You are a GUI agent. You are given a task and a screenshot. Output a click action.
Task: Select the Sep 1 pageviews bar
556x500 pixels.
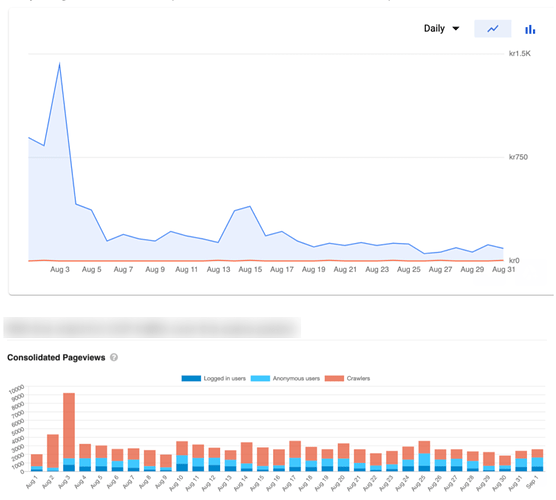pyautogui.click(x=537, y=460)
